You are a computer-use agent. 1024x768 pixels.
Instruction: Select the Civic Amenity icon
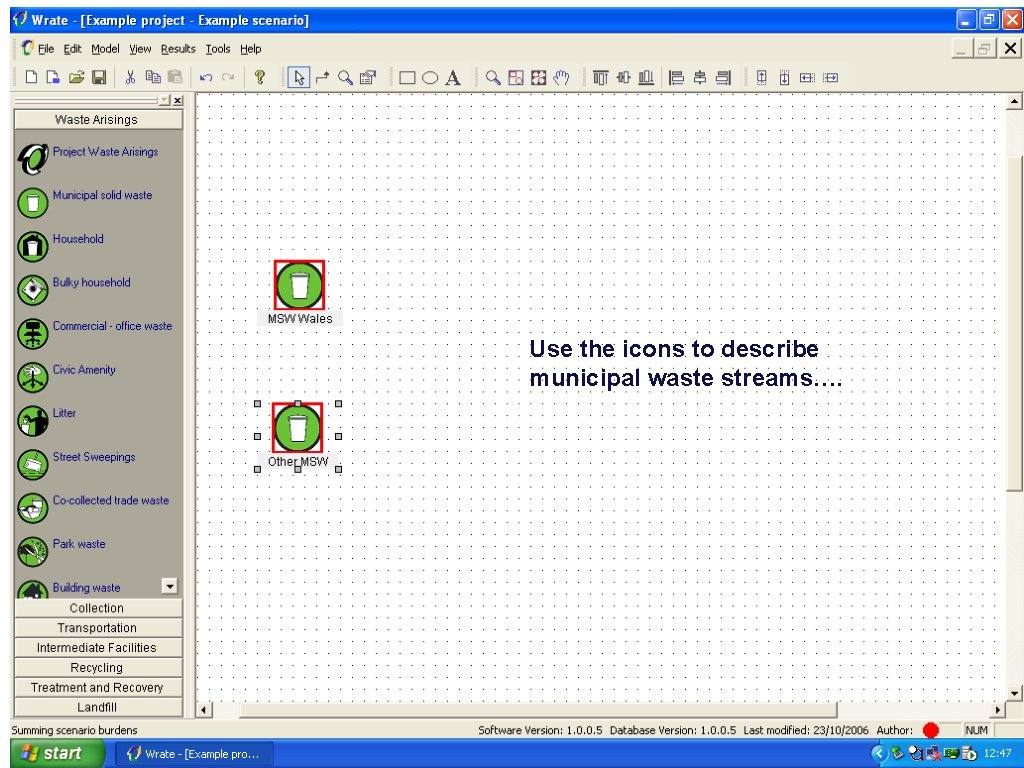(x=33, y=376)
